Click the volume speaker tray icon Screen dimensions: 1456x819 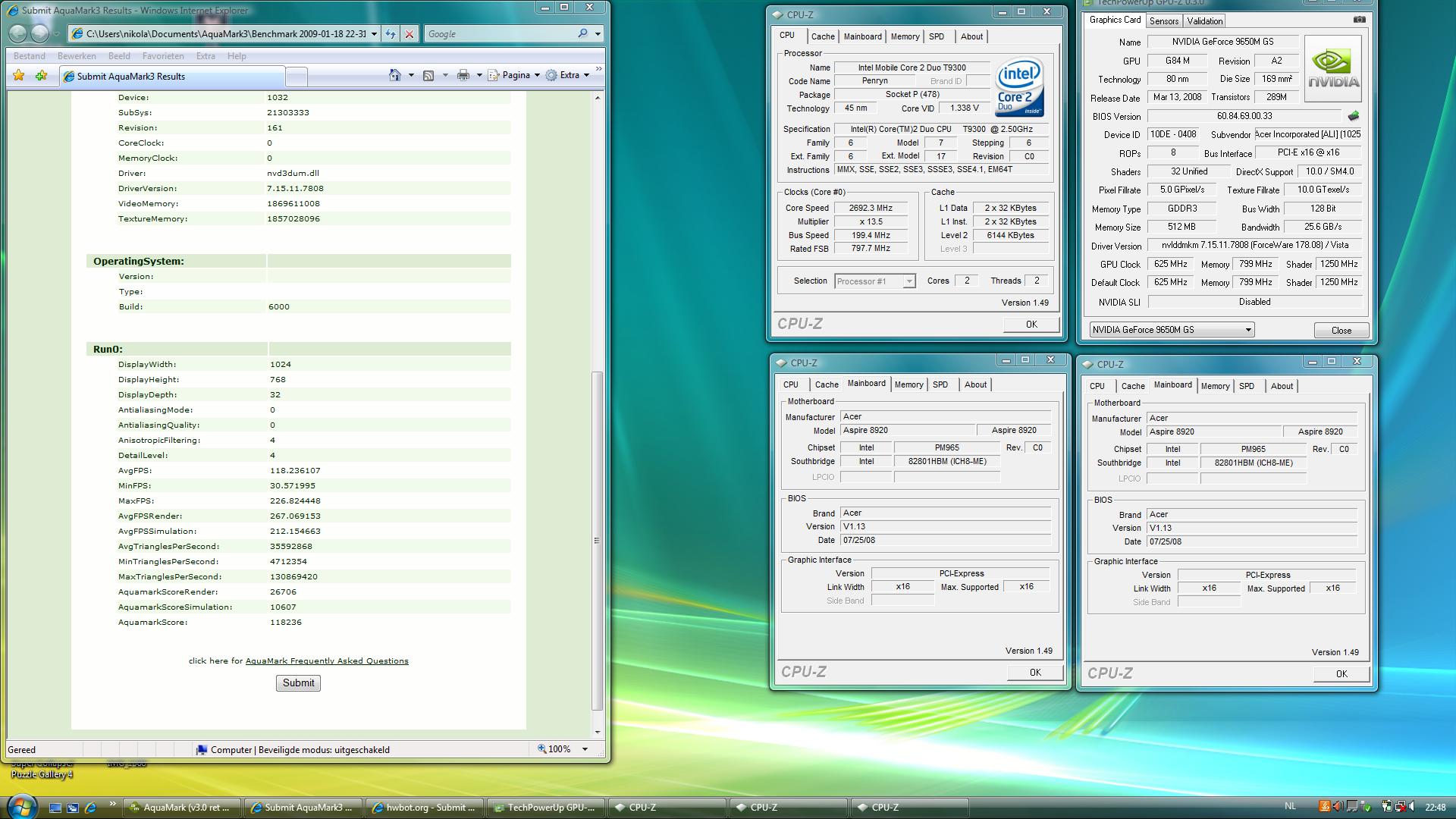pyautogui.click(x=1413, y=807)
